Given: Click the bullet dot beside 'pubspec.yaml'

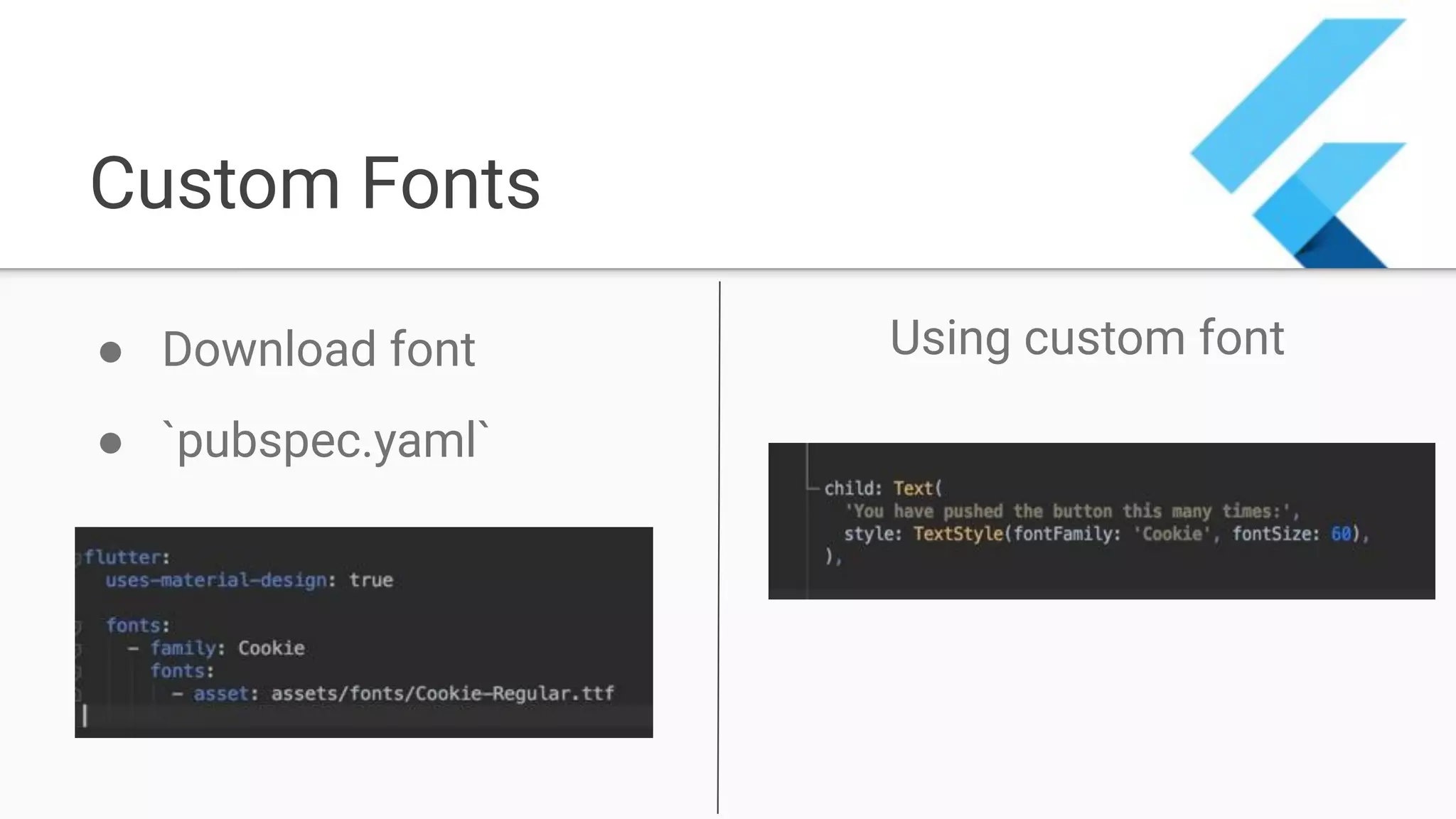Looking at the screenshot, I should point(110,444).
